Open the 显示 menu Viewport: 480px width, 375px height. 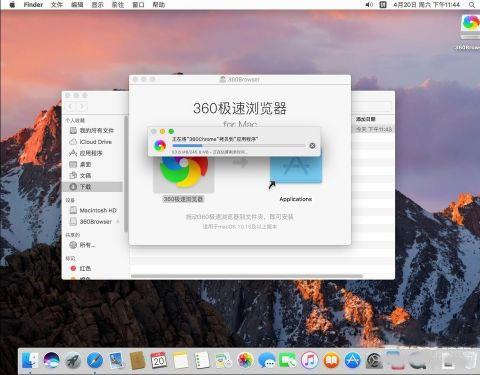coord(97,5)
